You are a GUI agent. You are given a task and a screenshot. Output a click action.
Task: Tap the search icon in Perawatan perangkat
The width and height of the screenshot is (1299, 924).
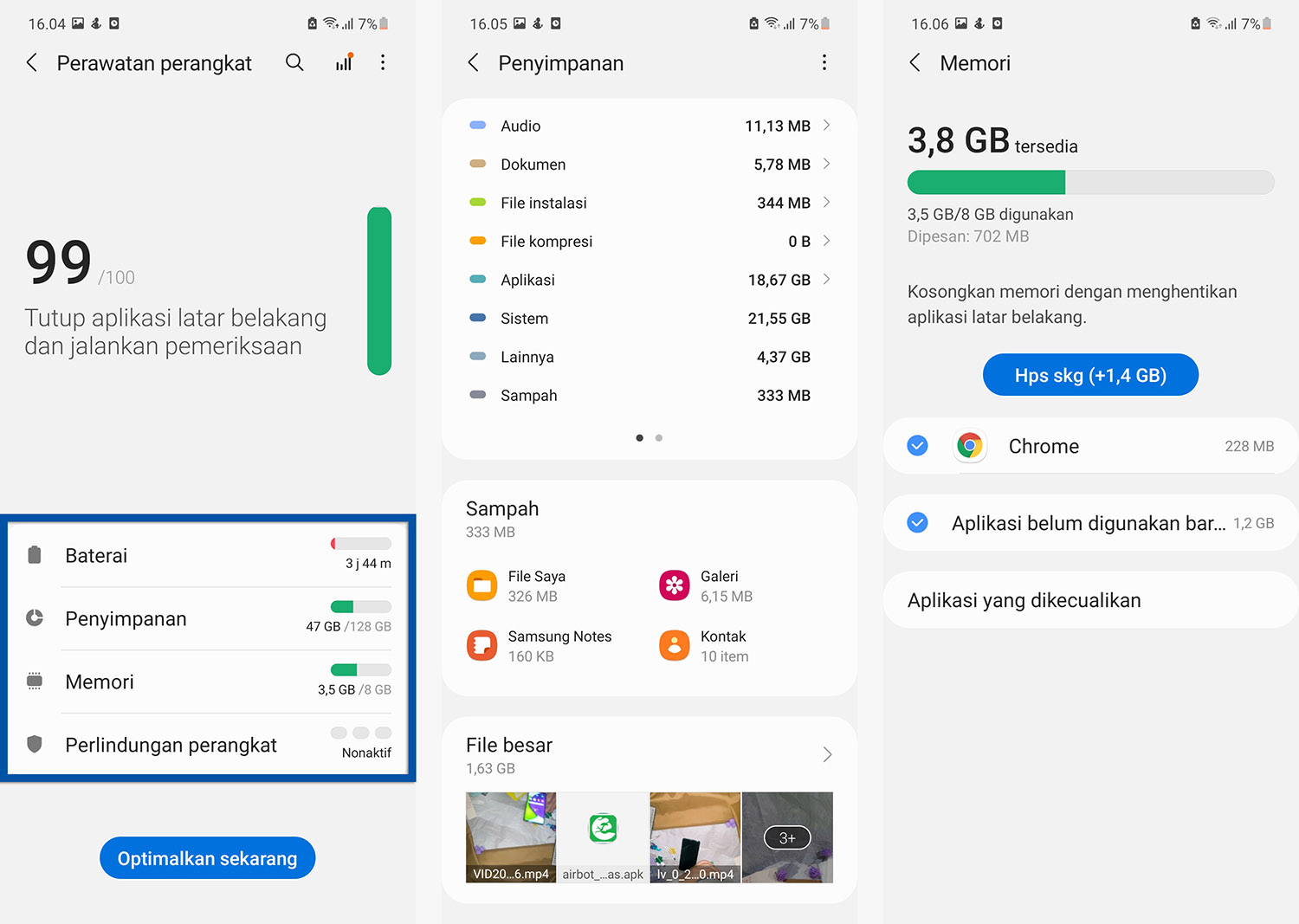pyautogui.click(x=294, y=62)
